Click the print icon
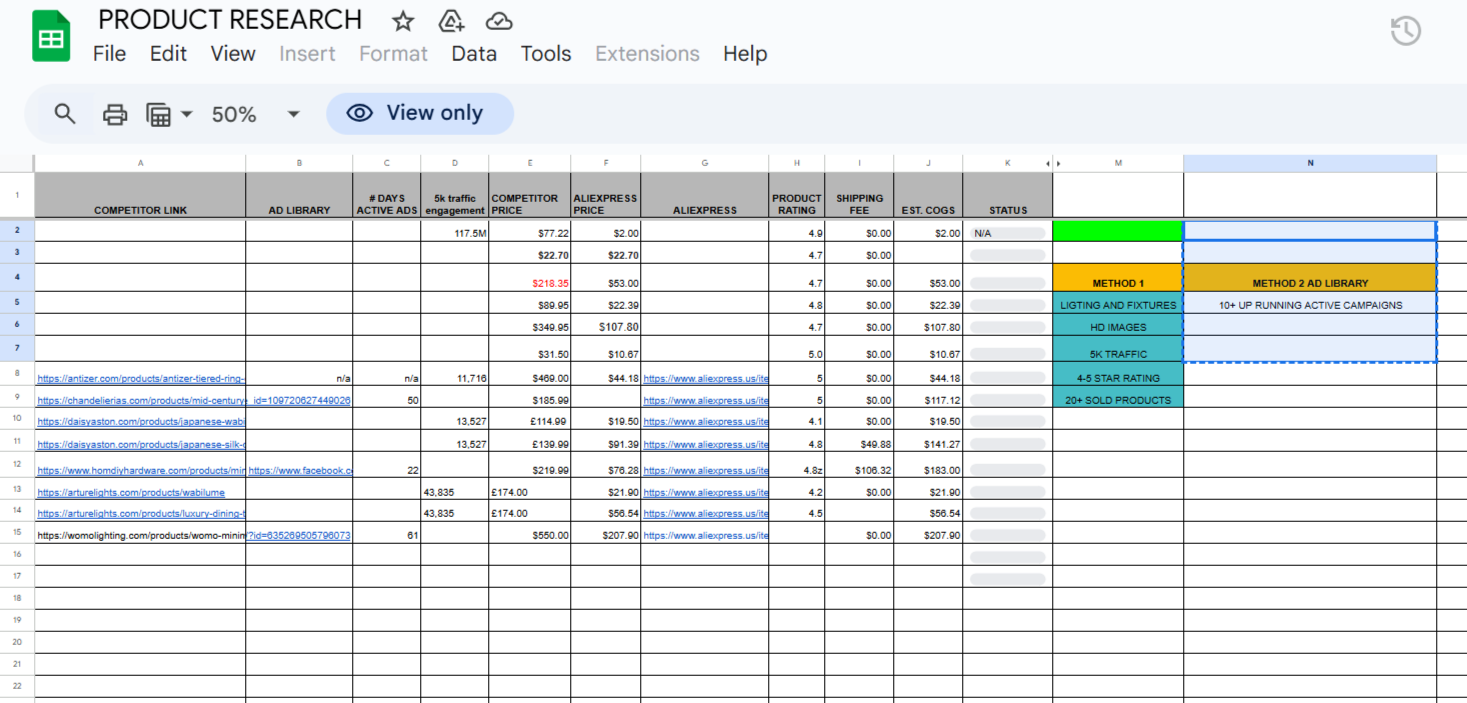The image size is (1467, 703). pyautogui.click(x=115, y=114)
